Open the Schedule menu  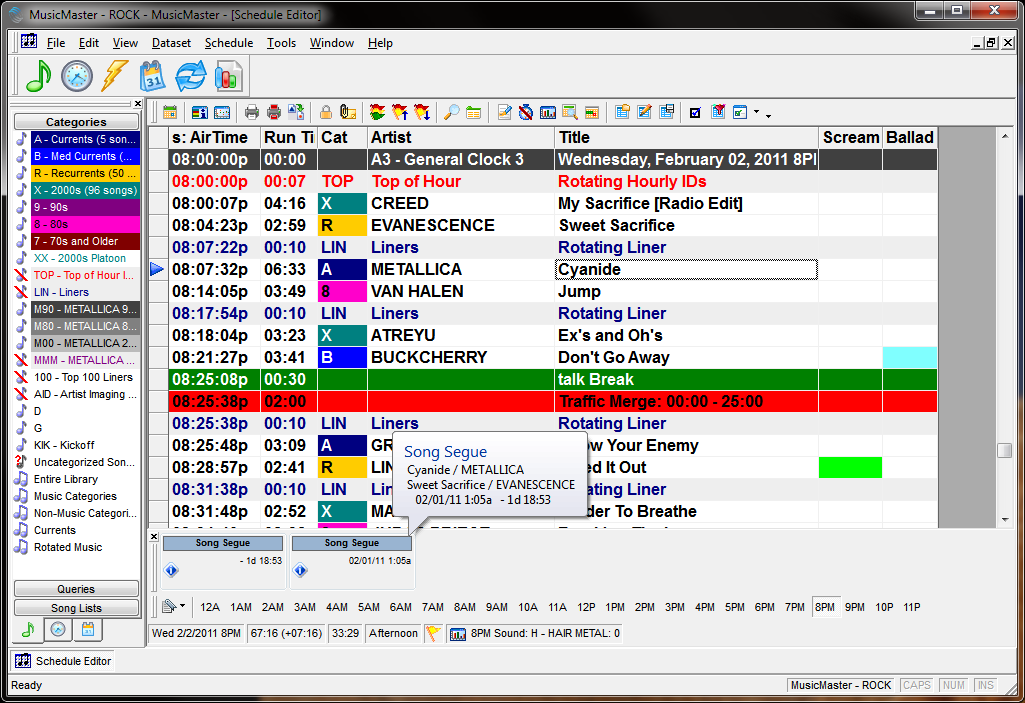coord(228,43)
